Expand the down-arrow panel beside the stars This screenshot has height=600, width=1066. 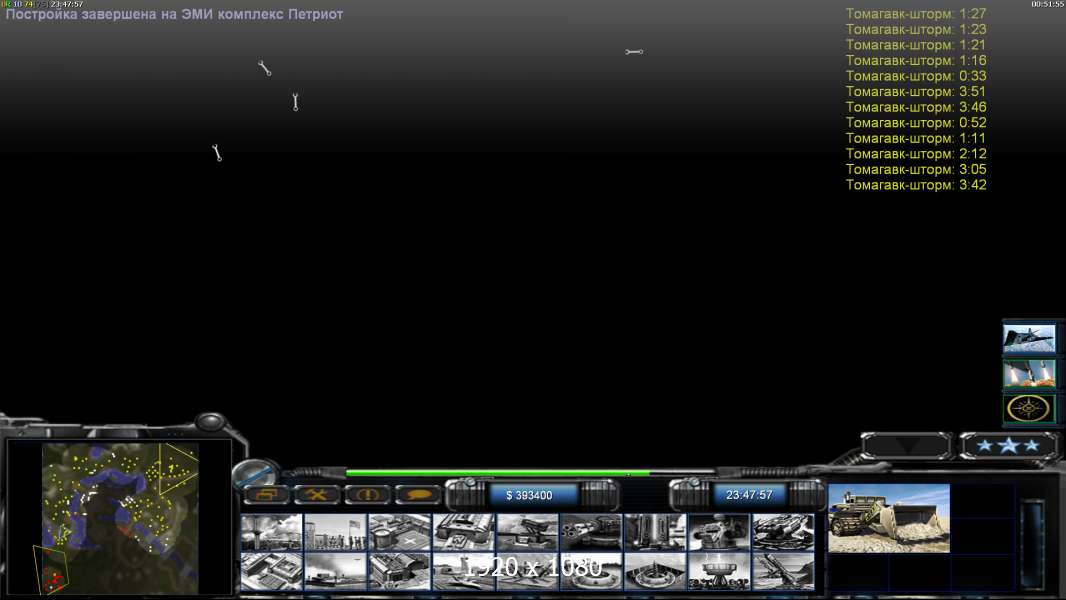[907, 446]
